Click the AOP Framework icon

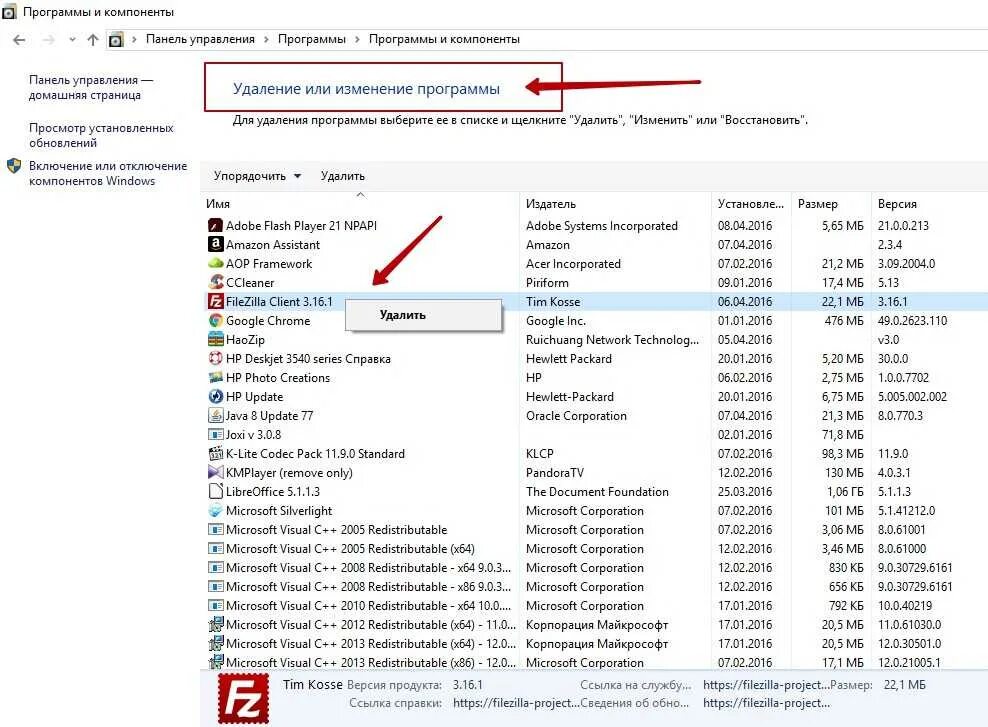[x=215, y=263]
